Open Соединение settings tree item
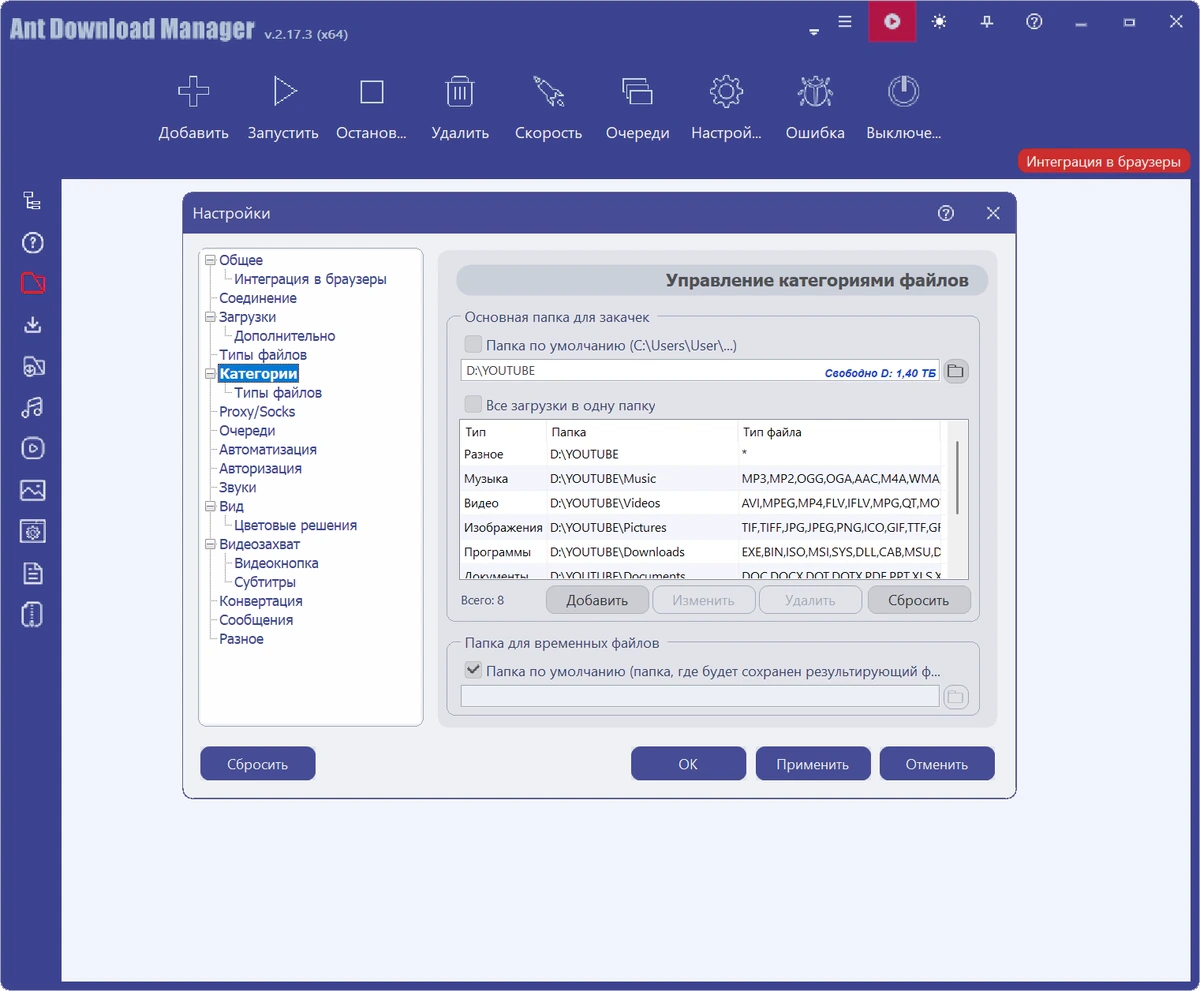 pos(258,298)
